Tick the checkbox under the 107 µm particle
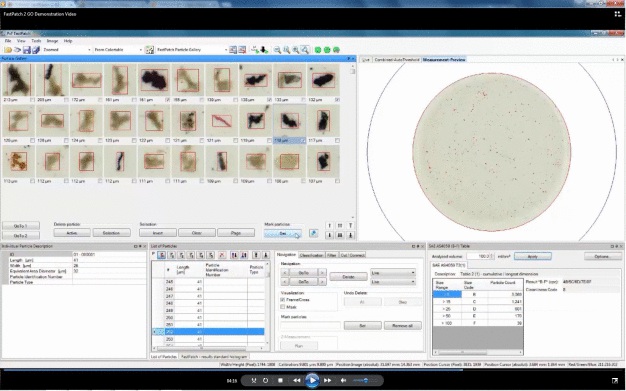626x391 pixels. [x=337, y=181]
